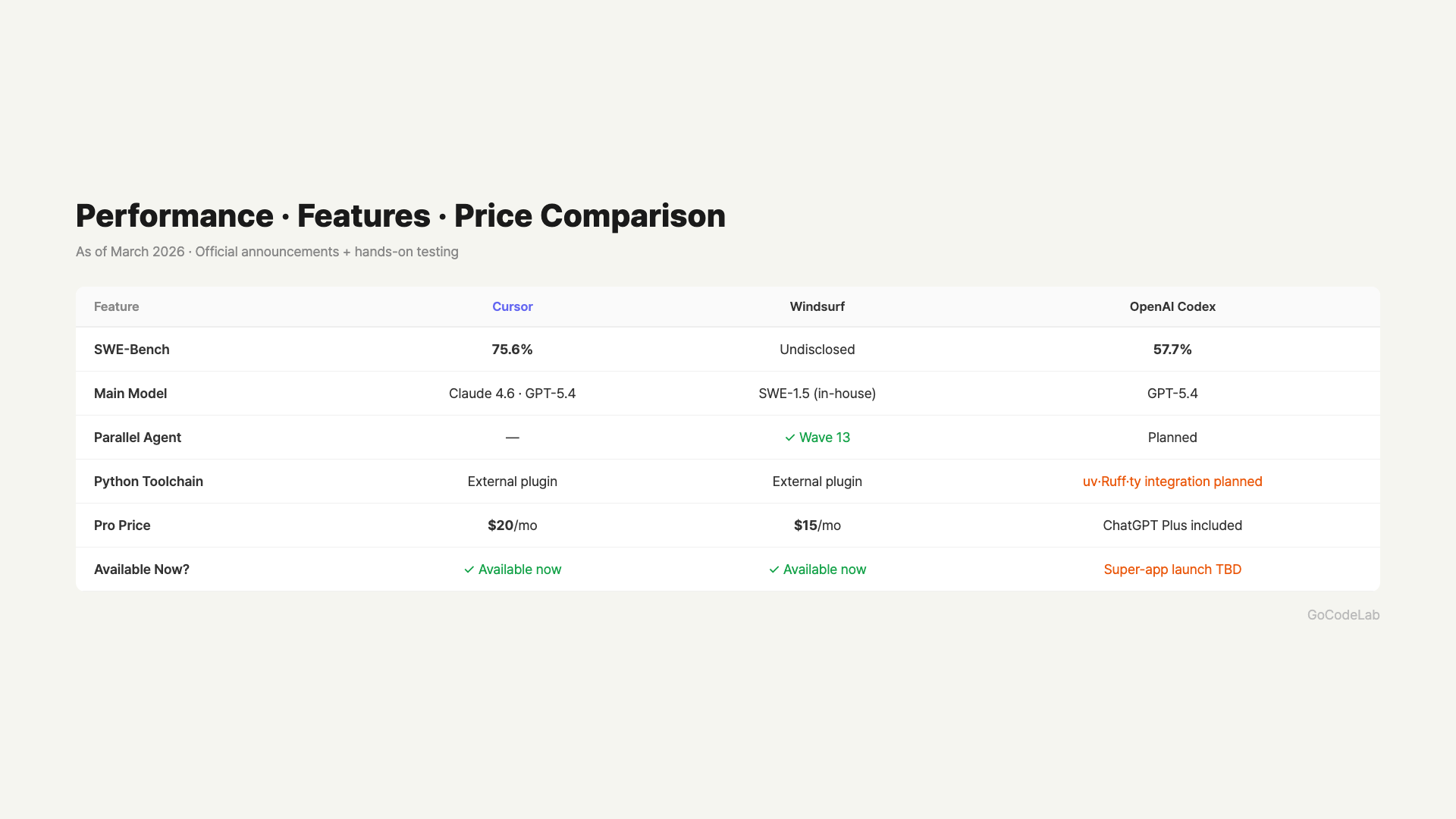Click the SWE-1.5 (in-house) cell
Screen dimensions: 1456x819
[x=817, y=394]
